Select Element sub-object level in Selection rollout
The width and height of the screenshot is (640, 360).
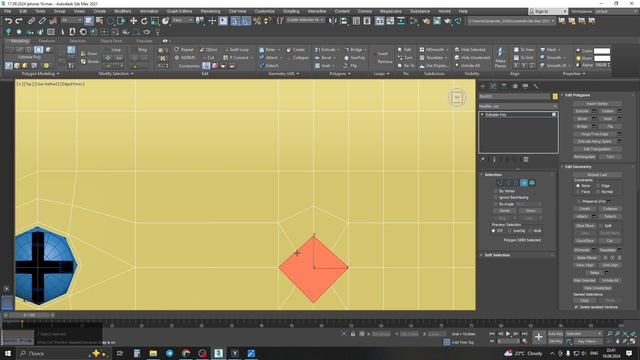(532, 183)
